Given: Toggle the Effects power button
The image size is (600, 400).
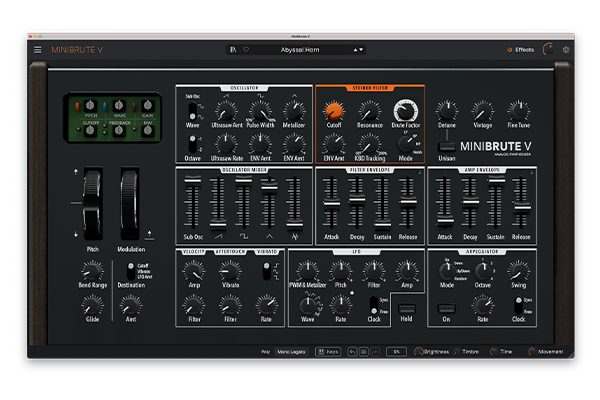Looking at the screenshot, I should click(510, 50).
